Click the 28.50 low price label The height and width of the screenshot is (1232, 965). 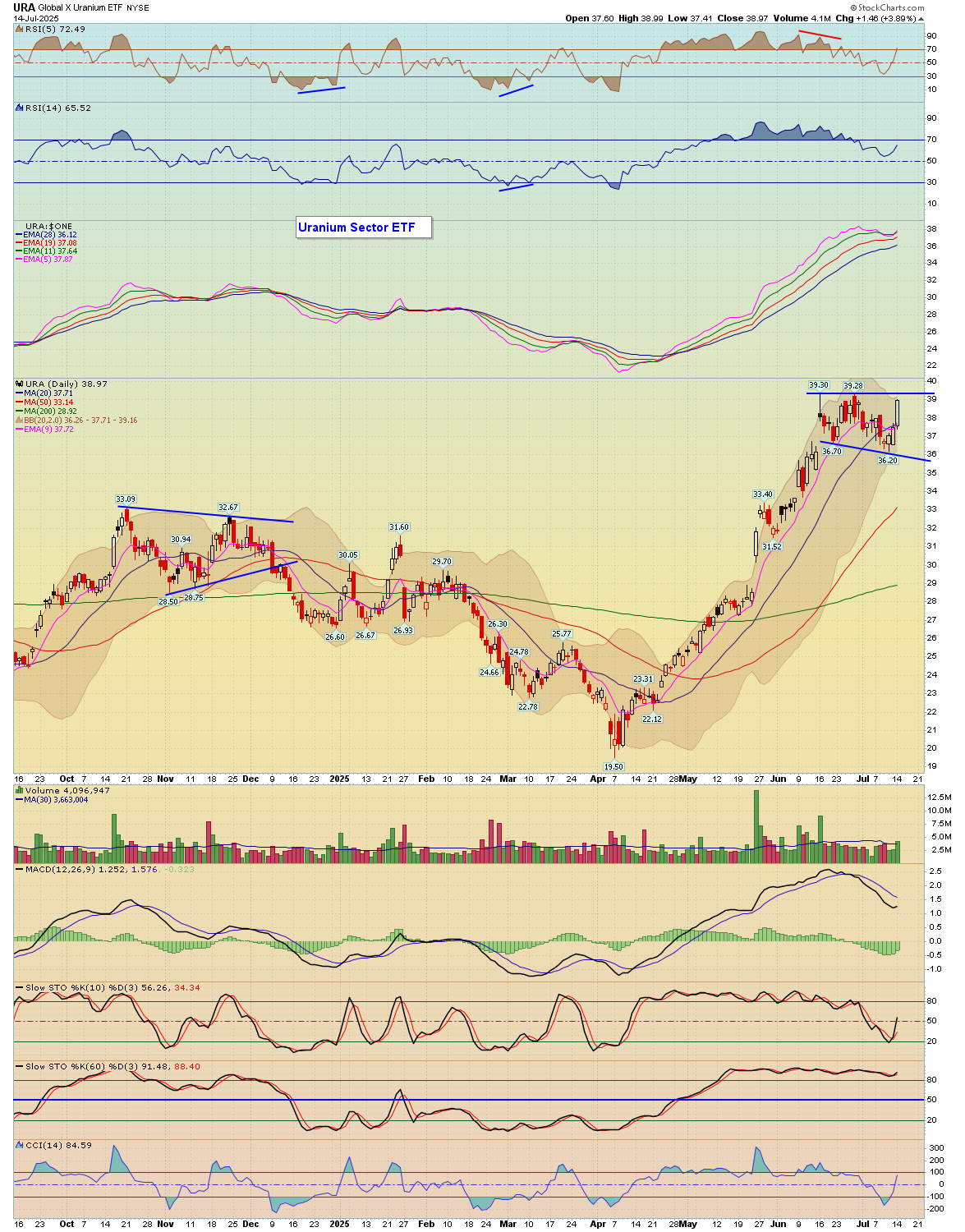click(168, 601)
